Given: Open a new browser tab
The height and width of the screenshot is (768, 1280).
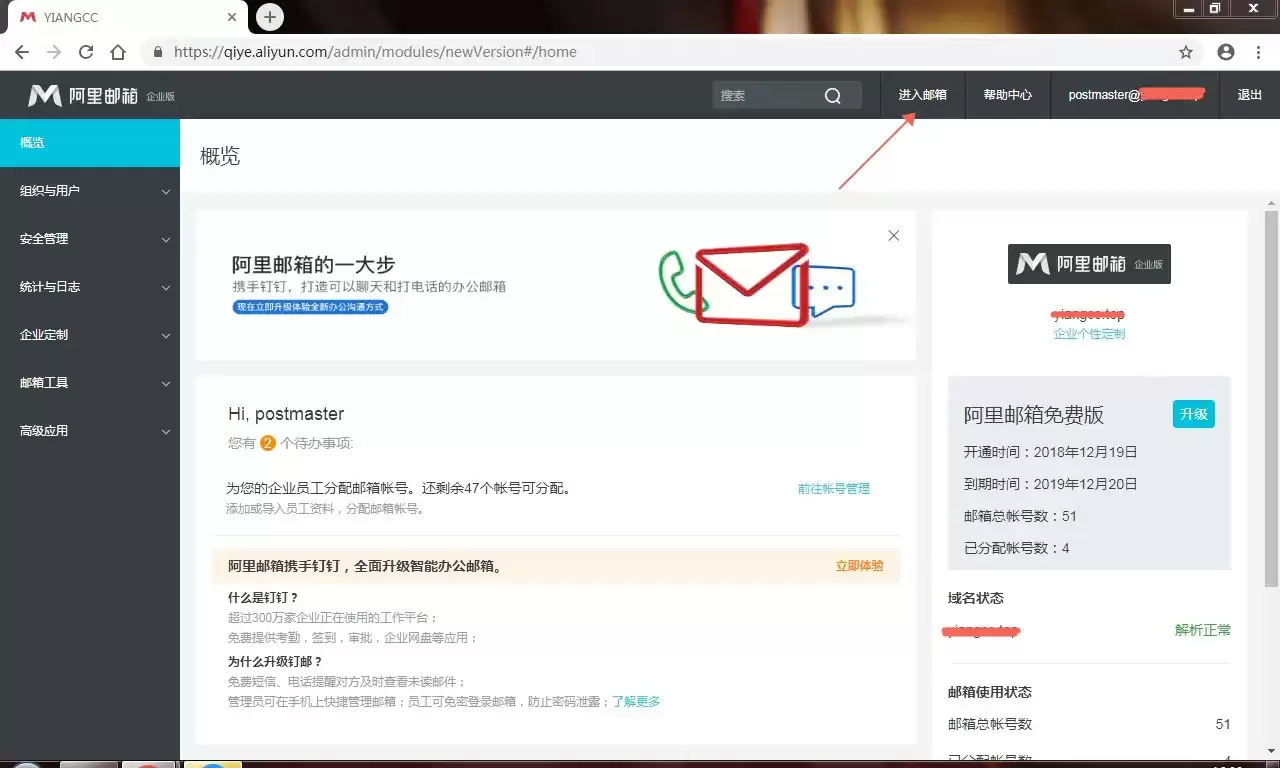Looking at the screenshot, I should coord(270,17).
